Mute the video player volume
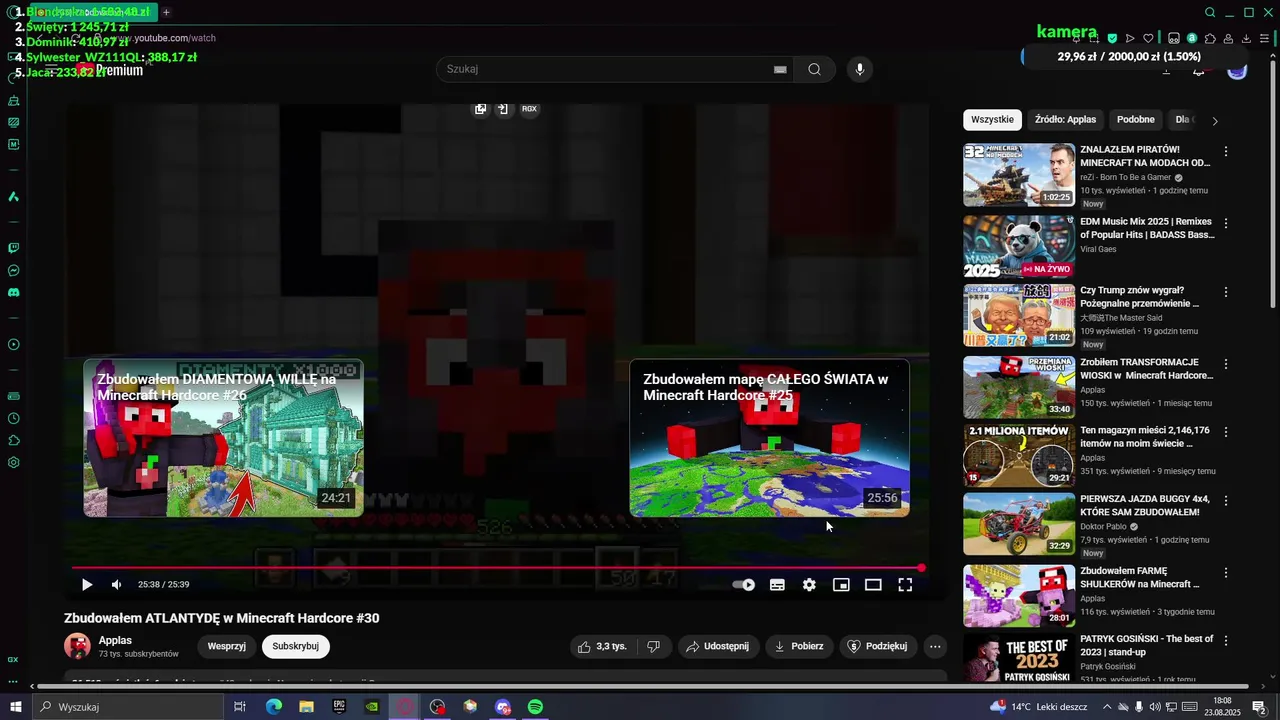1280x720 pixels. [116, 585]
